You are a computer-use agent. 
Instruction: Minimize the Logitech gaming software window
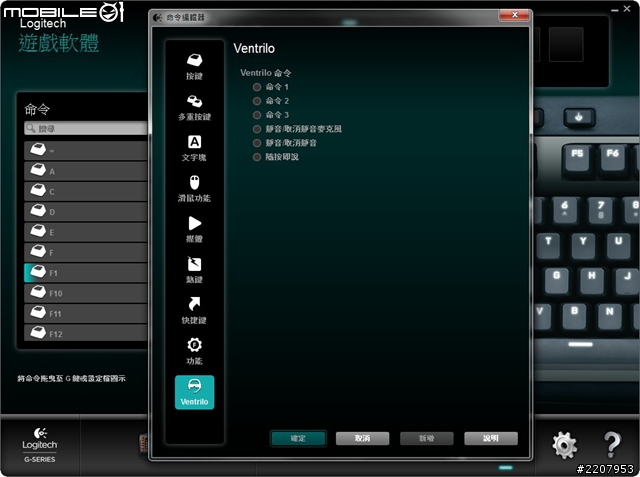coord(615,9)
